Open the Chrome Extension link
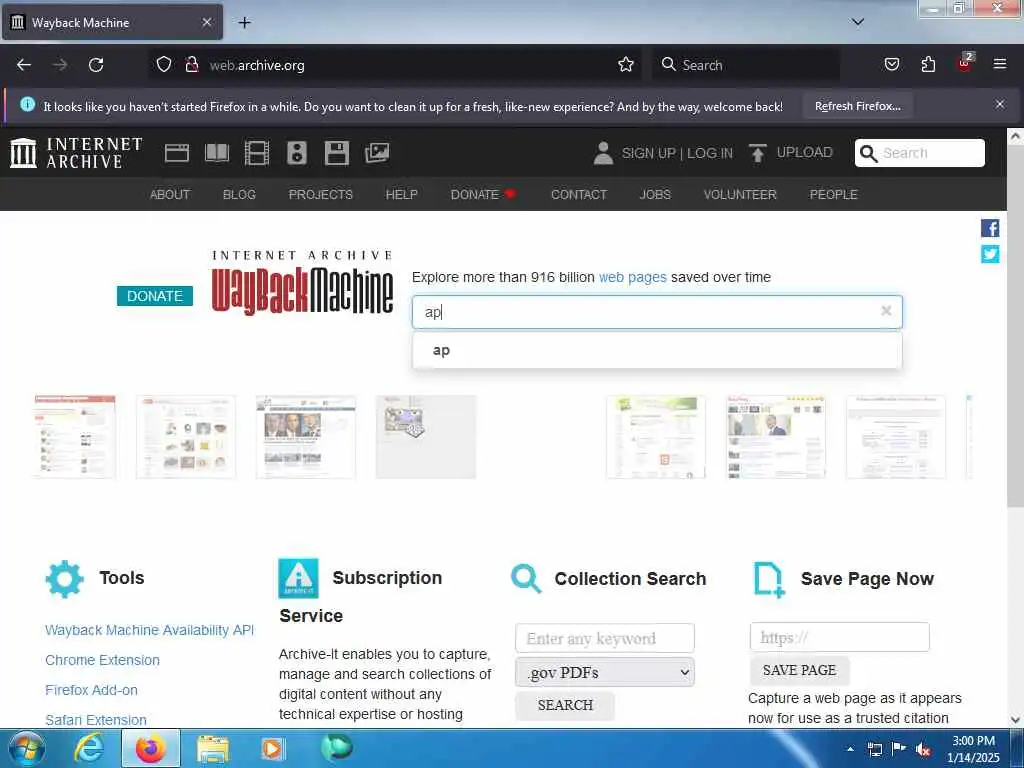 [x=103, y=660]
